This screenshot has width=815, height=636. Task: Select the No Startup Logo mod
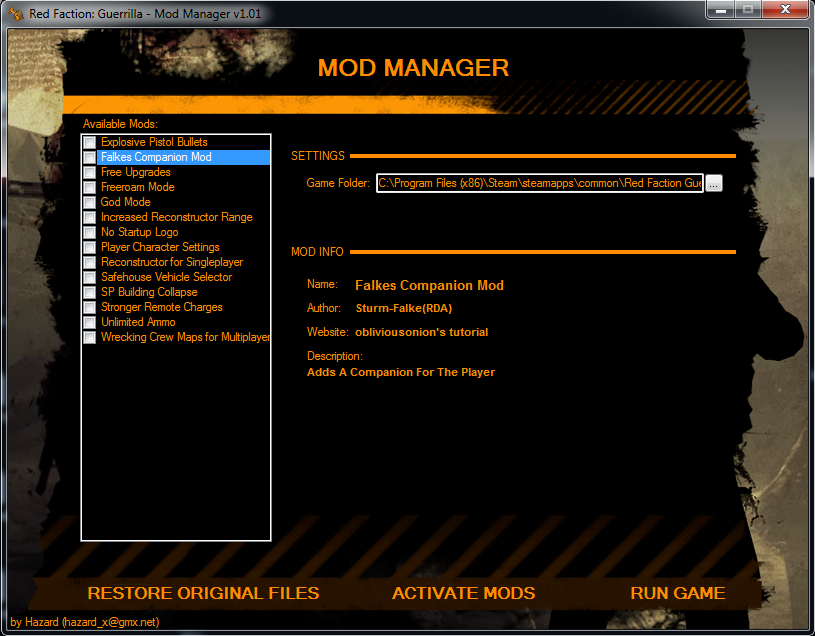pyautogui.click(x=139, y=232)
